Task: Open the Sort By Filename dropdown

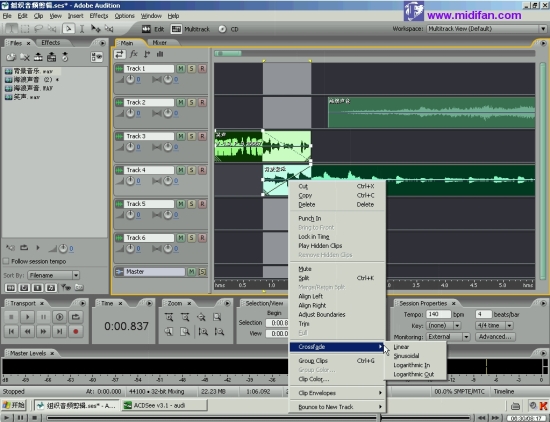Action: click(76, 275)
